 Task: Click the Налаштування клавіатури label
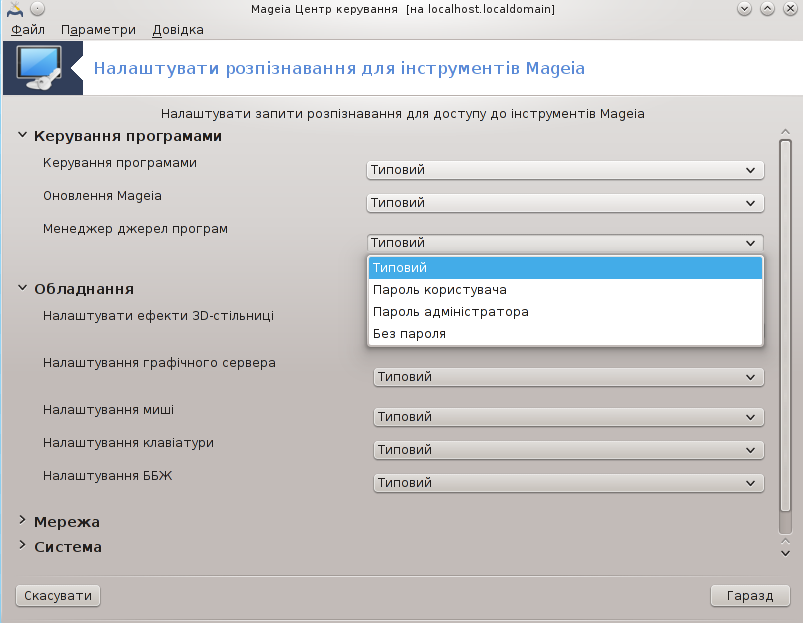tap(128, 443)
